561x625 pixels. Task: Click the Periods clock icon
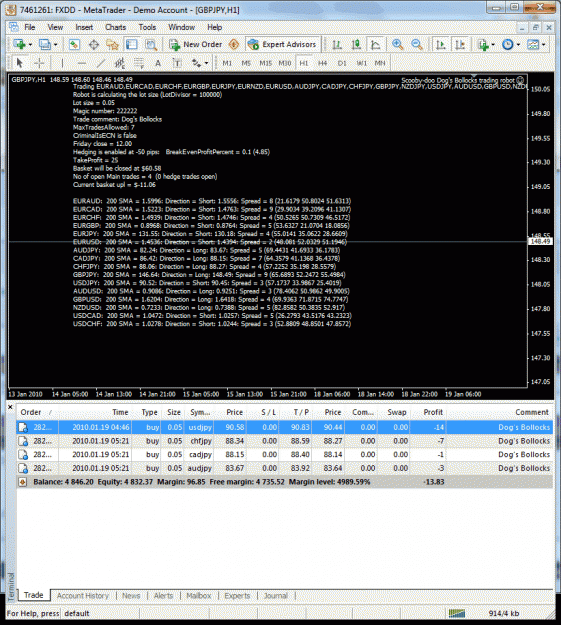tap(508, 44)
